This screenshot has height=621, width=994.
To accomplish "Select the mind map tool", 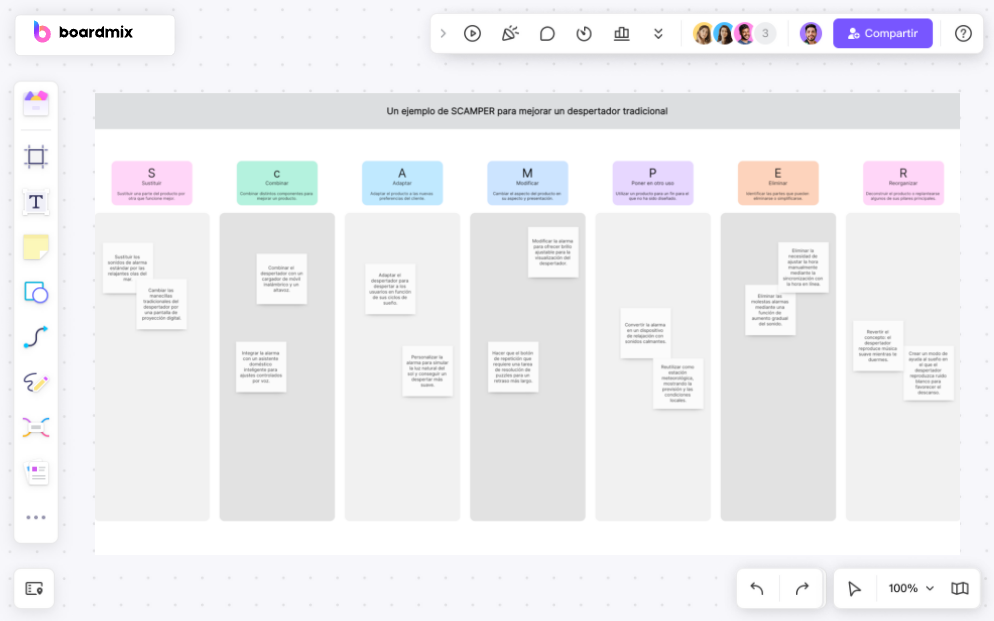I will pyautogui.click(x=36, y=428).
